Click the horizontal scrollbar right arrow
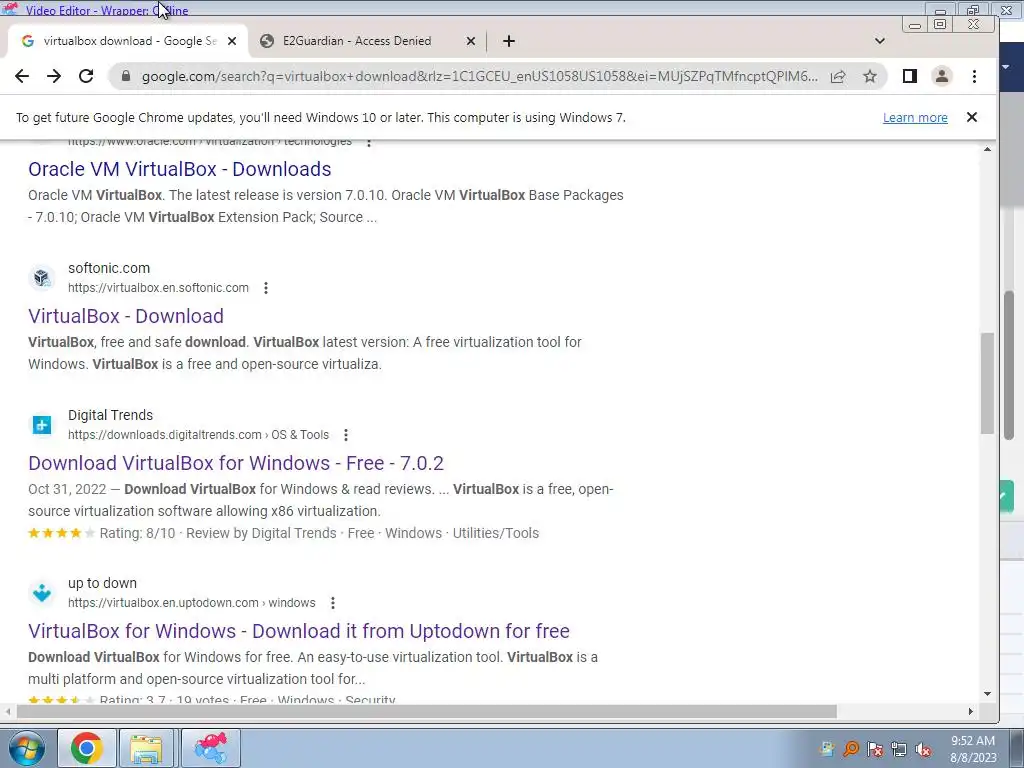This screenshot has width=1024, height=768. click(971, 711)
